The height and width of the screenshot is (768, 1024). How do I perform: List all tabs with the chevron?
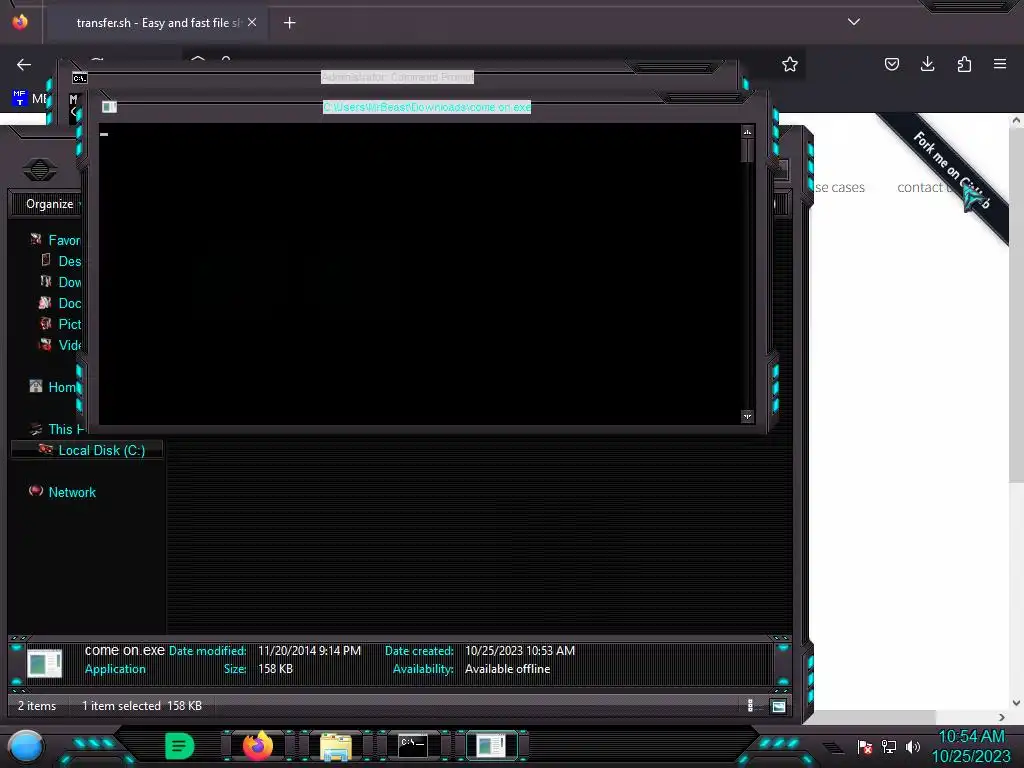click(854, 22)
